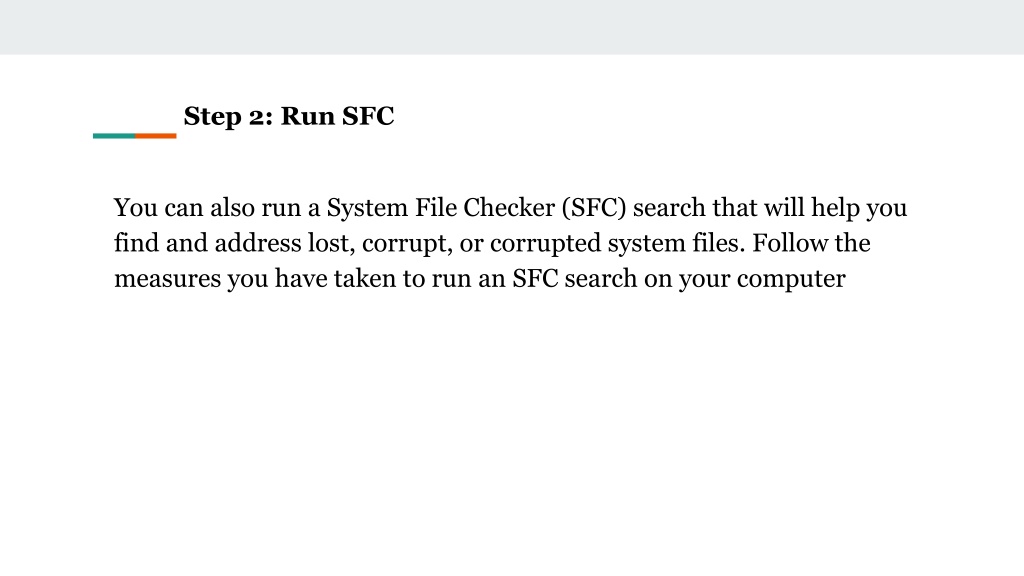Click the phrase "Follow the" in body text
This screenshot has width=1024, height=576.
(x=811, y=243)
